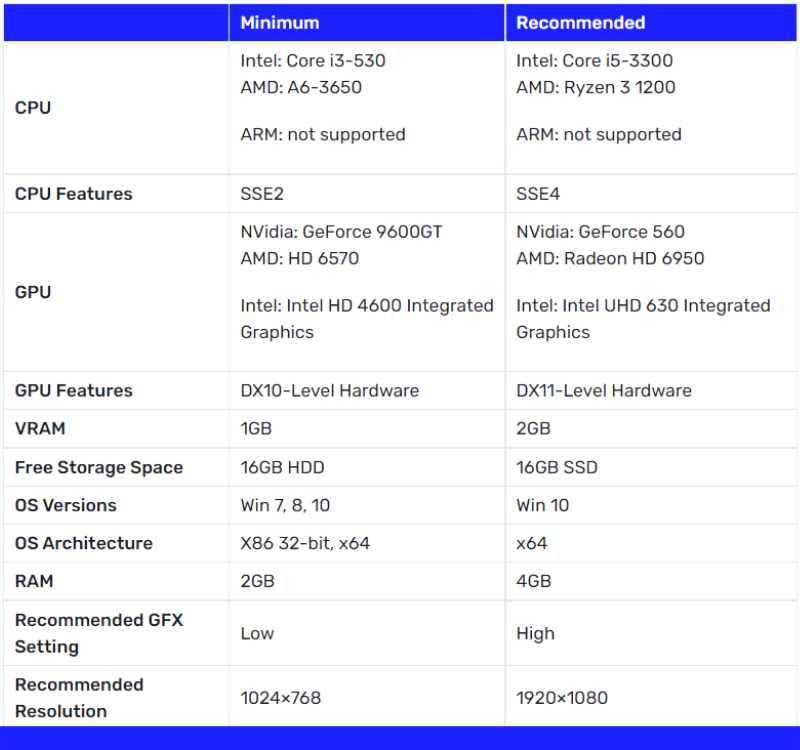800x750 pixels.
Task: Click Intel: Core i5-3300 text
Action: click(594, 61)
